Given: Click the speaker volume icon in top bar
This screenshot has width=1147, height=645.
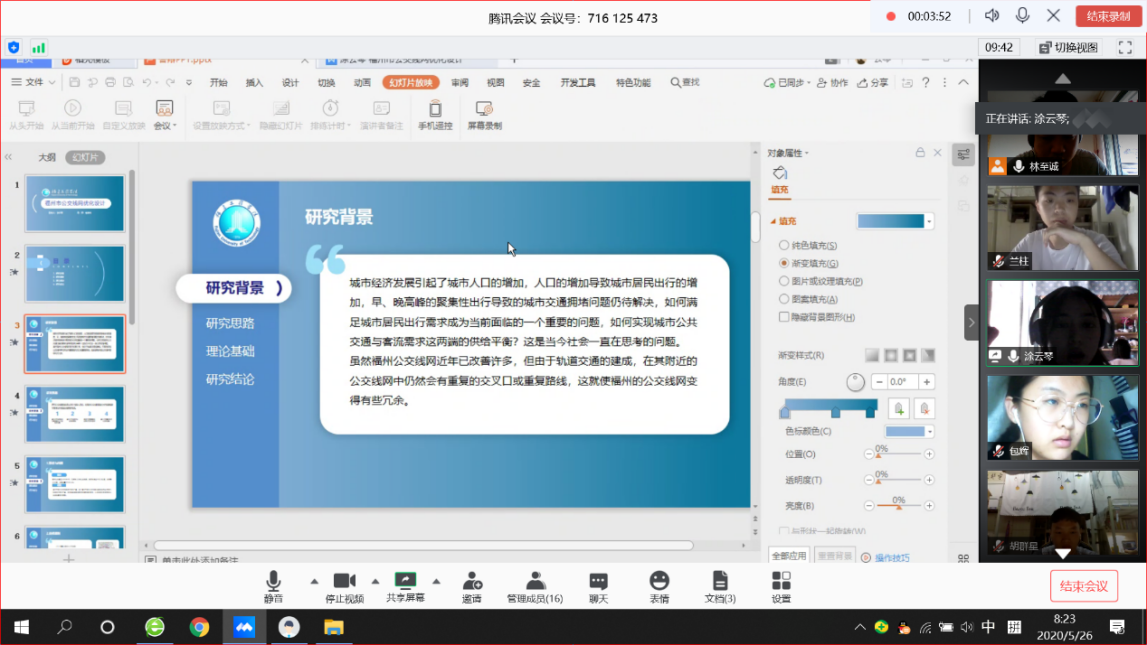Looking at the screenshot, I should pyautogui.click(x=992, y=16).
